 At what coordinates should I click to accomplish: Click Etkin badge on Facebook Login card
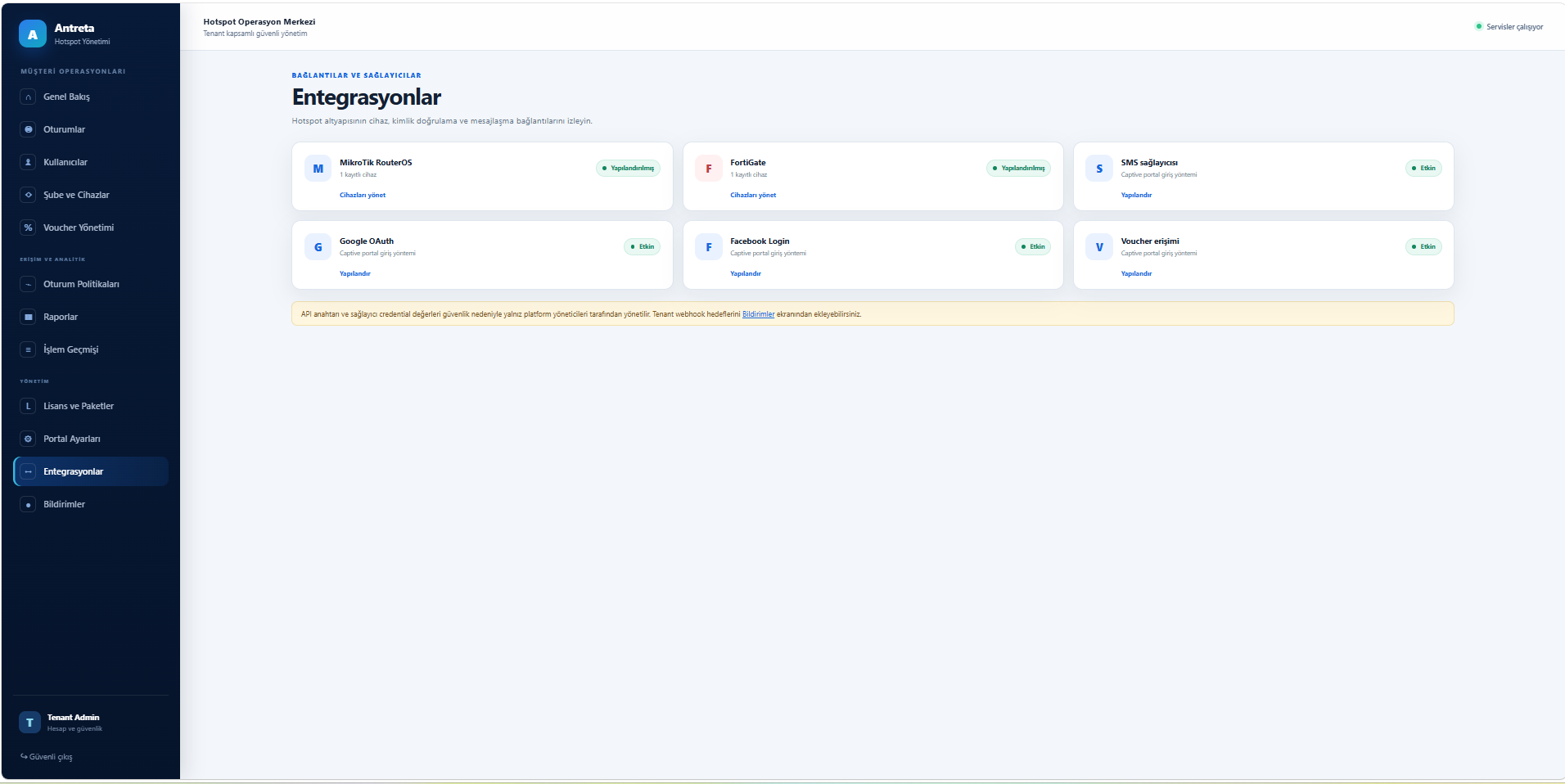pyautogui.click(x=1033, y=247)
